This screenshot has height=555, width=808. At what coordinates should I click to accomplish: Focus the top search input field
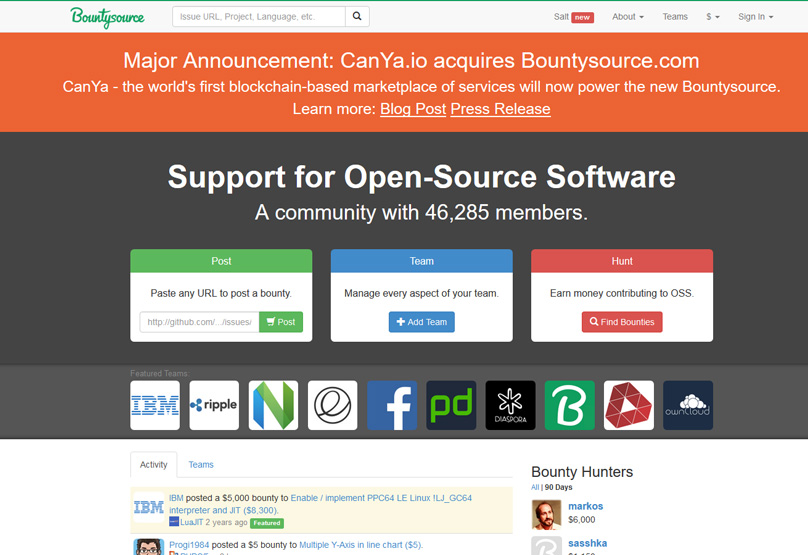click(259, 16)
